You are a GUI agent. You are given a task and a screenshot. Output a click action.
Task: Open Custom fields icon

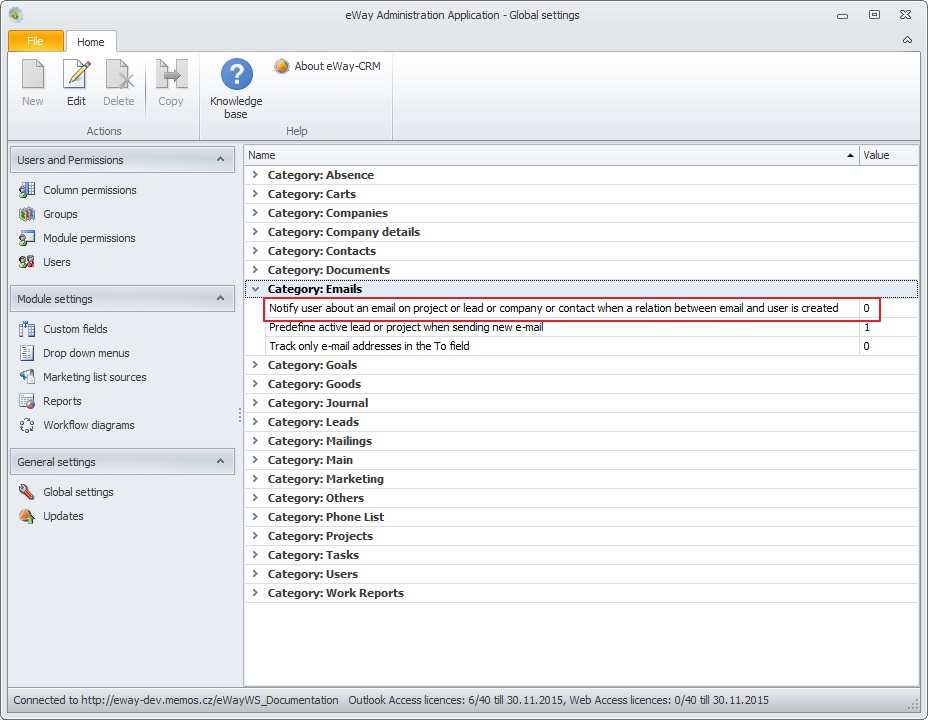point(27,329)
